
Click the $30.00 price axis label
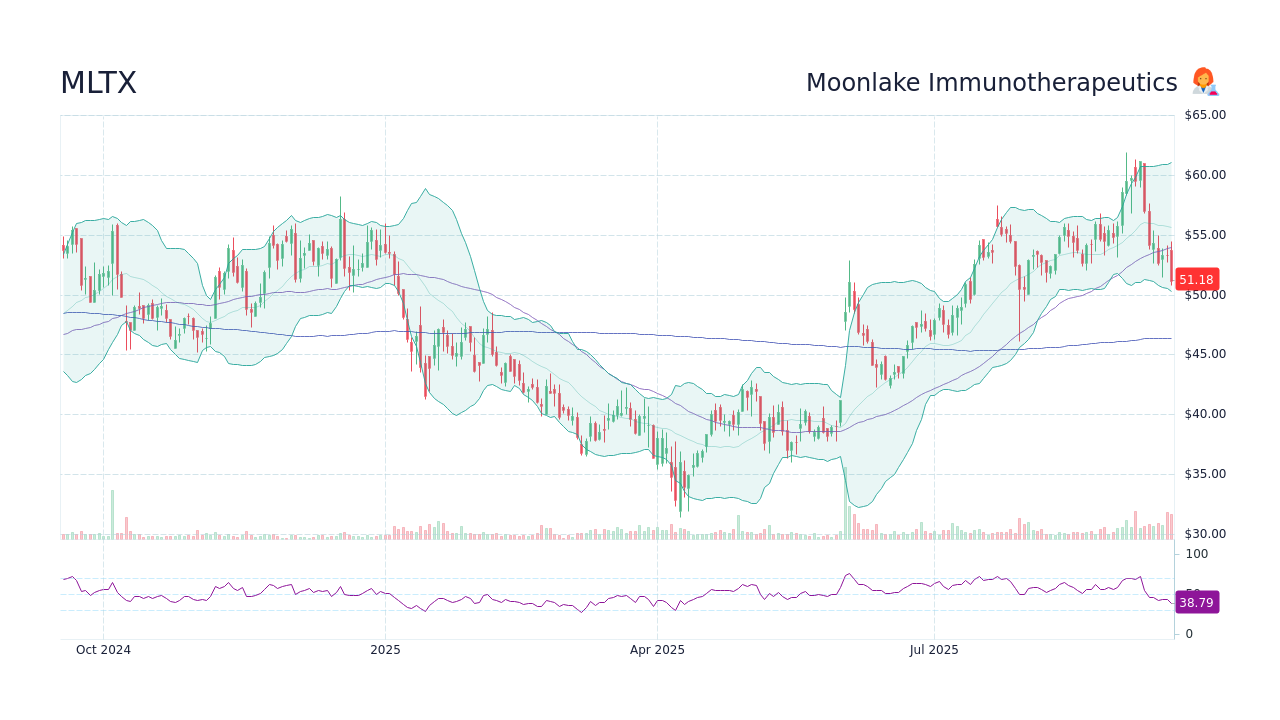[x=1205, y=534]
